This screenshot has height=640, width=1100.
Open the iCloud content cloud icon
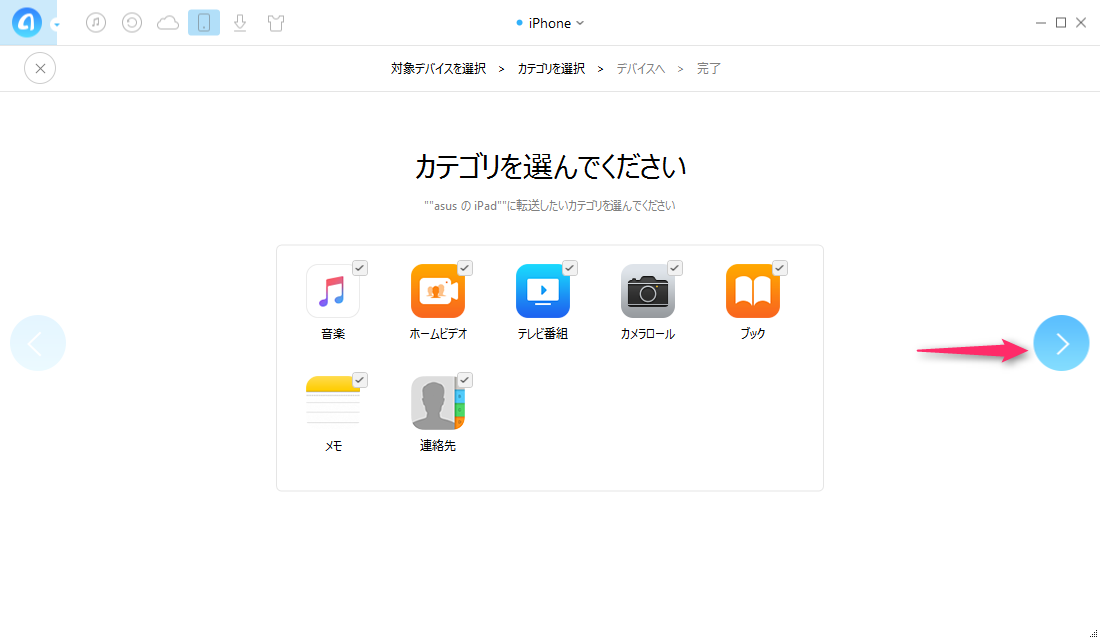168,23
